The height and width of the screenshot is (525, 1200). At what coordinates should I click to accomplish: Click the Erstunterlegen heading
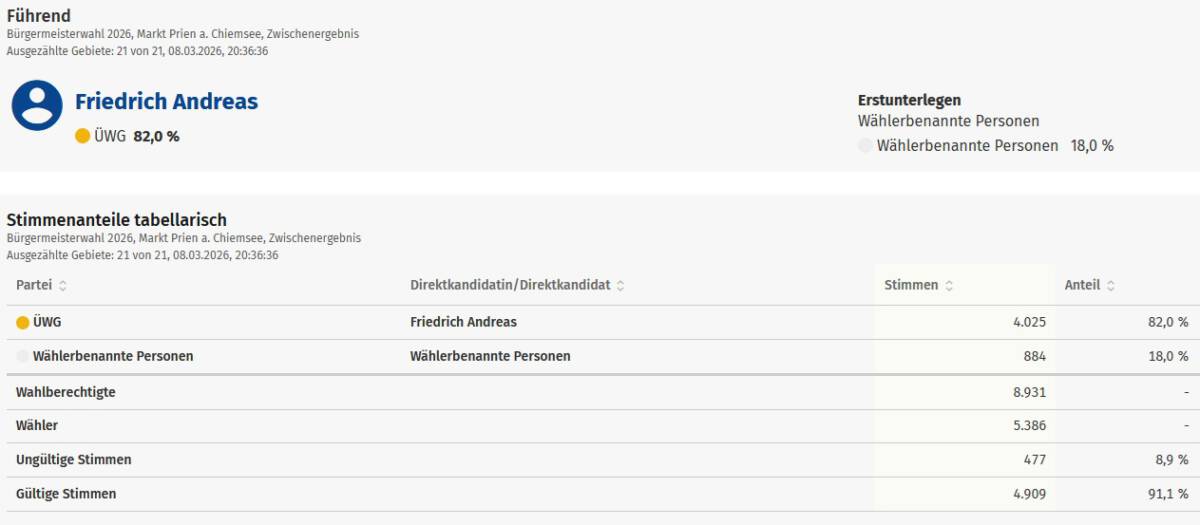click(909, 100)
